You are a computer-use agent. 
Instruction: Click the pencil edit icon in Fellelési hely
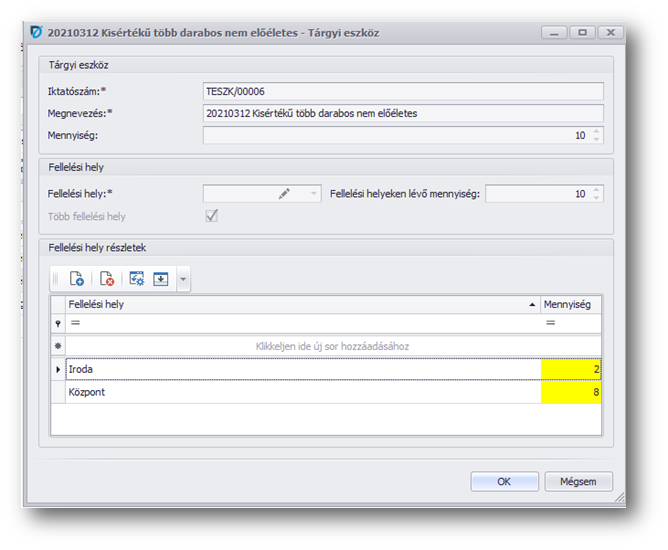coord(285,194)
